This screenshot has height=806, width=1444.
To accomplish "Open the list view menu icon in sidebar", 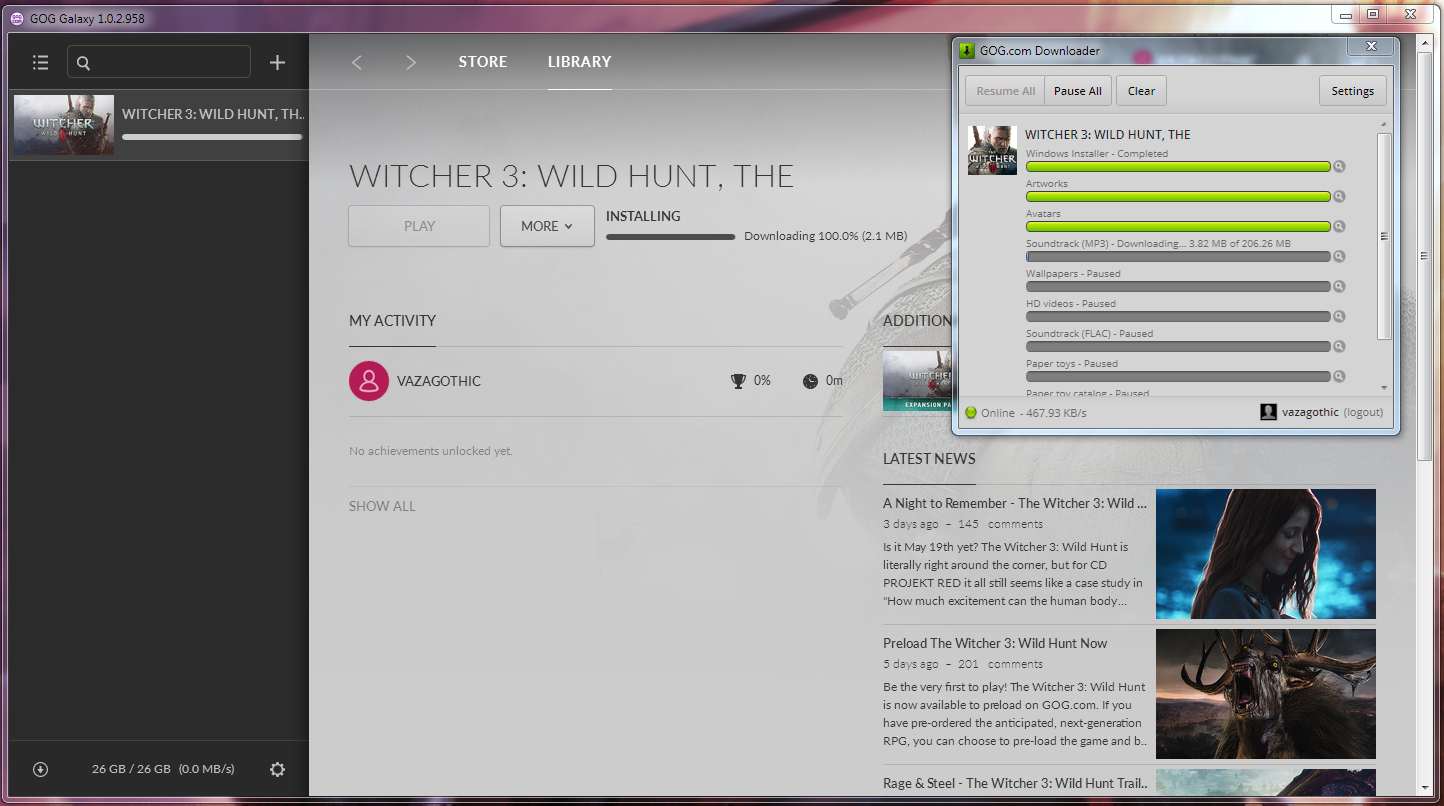I will point(40,62).
